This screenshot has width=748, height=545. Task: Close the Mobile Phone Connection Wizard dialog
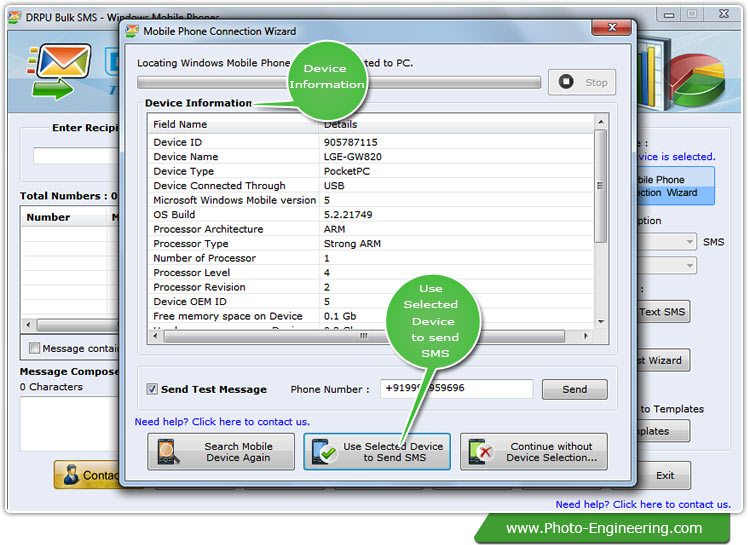(612, 28)
